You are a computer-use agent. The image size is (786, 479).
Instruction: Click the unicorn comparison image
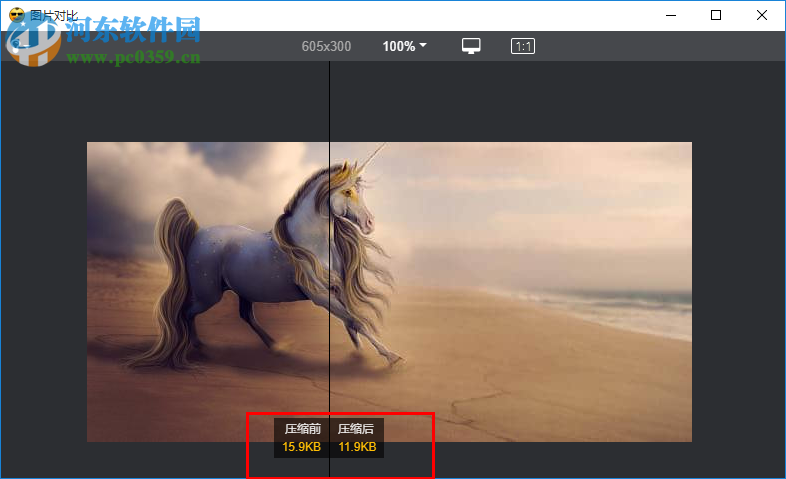[389, 292]
